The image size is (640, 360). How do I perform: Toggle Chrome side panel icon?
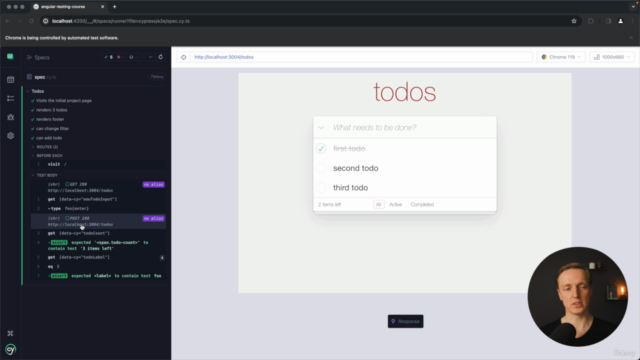coord(608,21)
